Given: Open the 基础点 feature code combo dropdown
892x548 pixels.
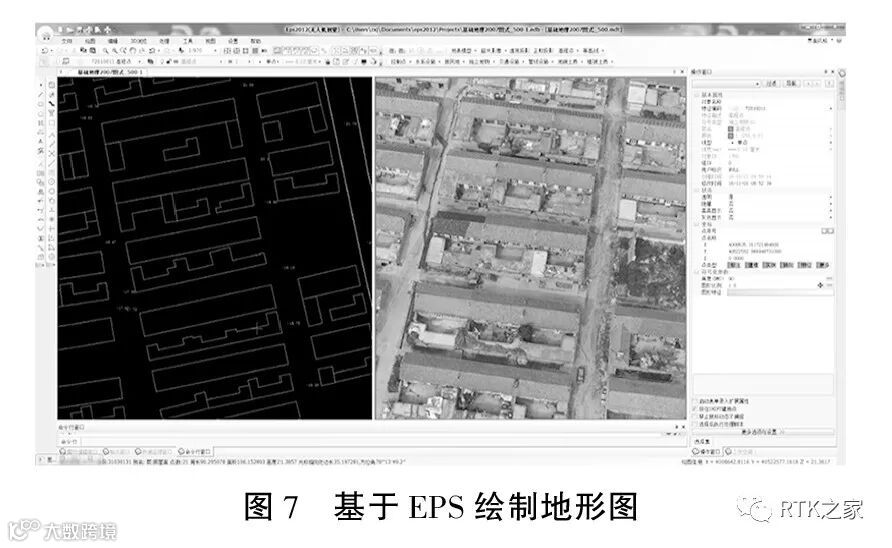Looking at the screenshot, I should click(x=141, y=61).
